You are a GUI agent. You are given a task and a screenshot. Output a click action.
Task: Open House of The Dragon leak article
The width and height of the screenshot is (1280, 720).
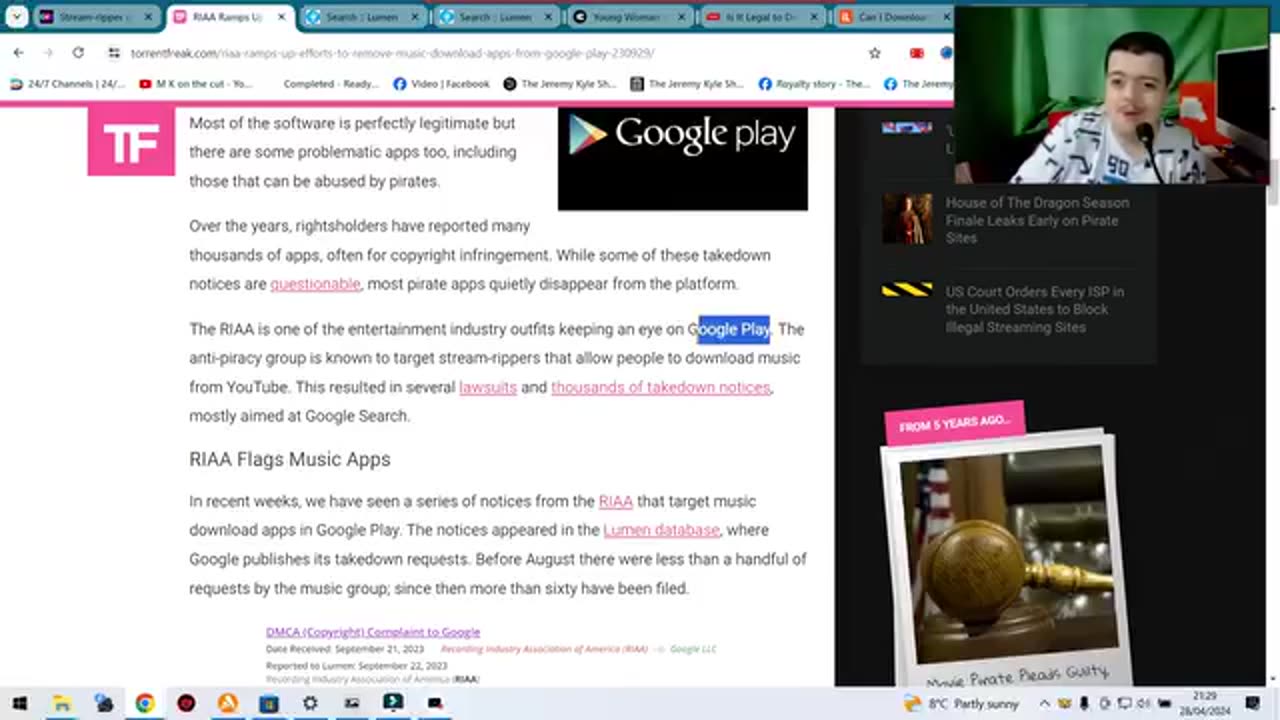(1037, 220)
